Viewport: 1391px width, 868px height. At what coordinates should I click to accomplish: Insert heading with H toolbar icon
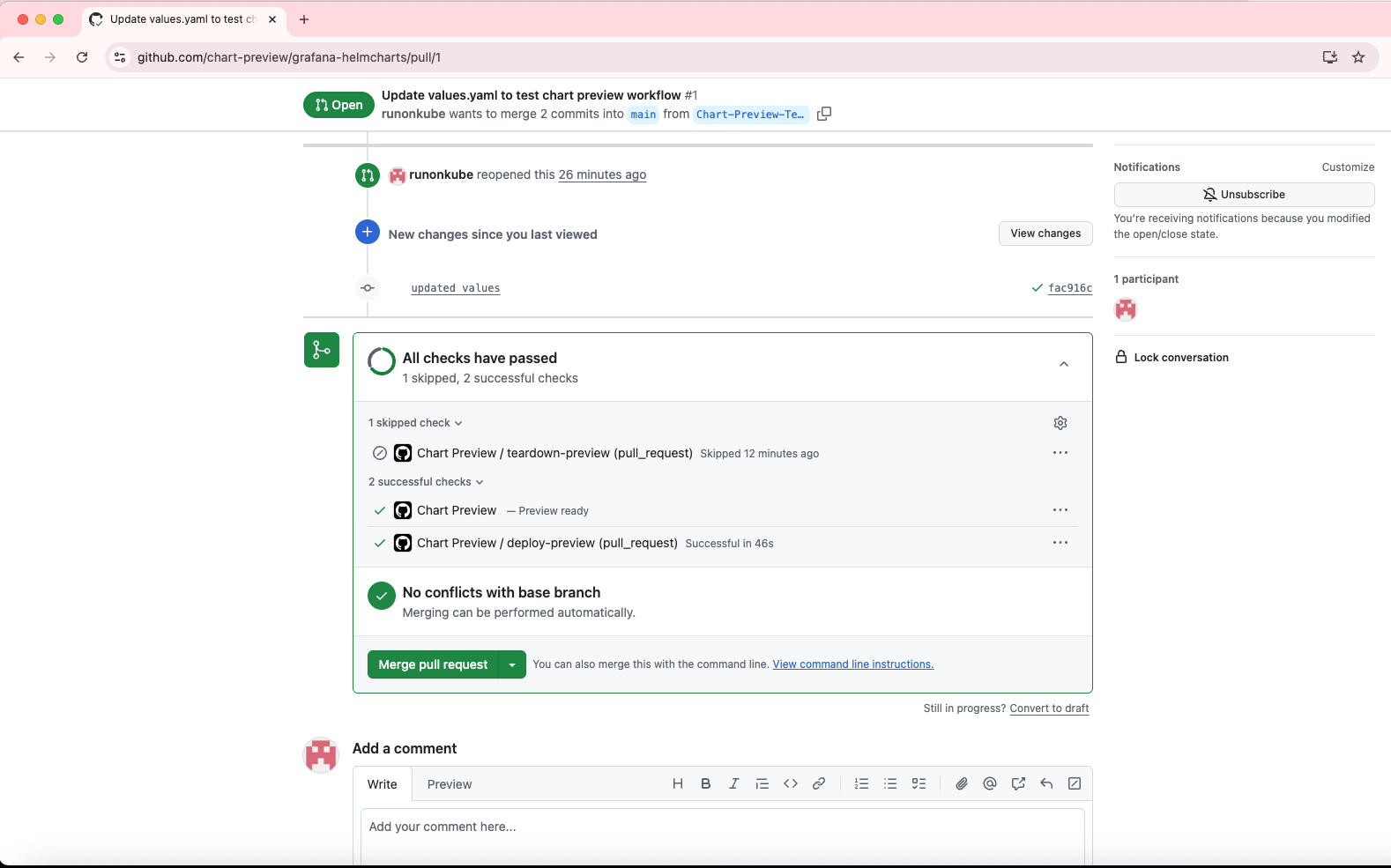678,783
